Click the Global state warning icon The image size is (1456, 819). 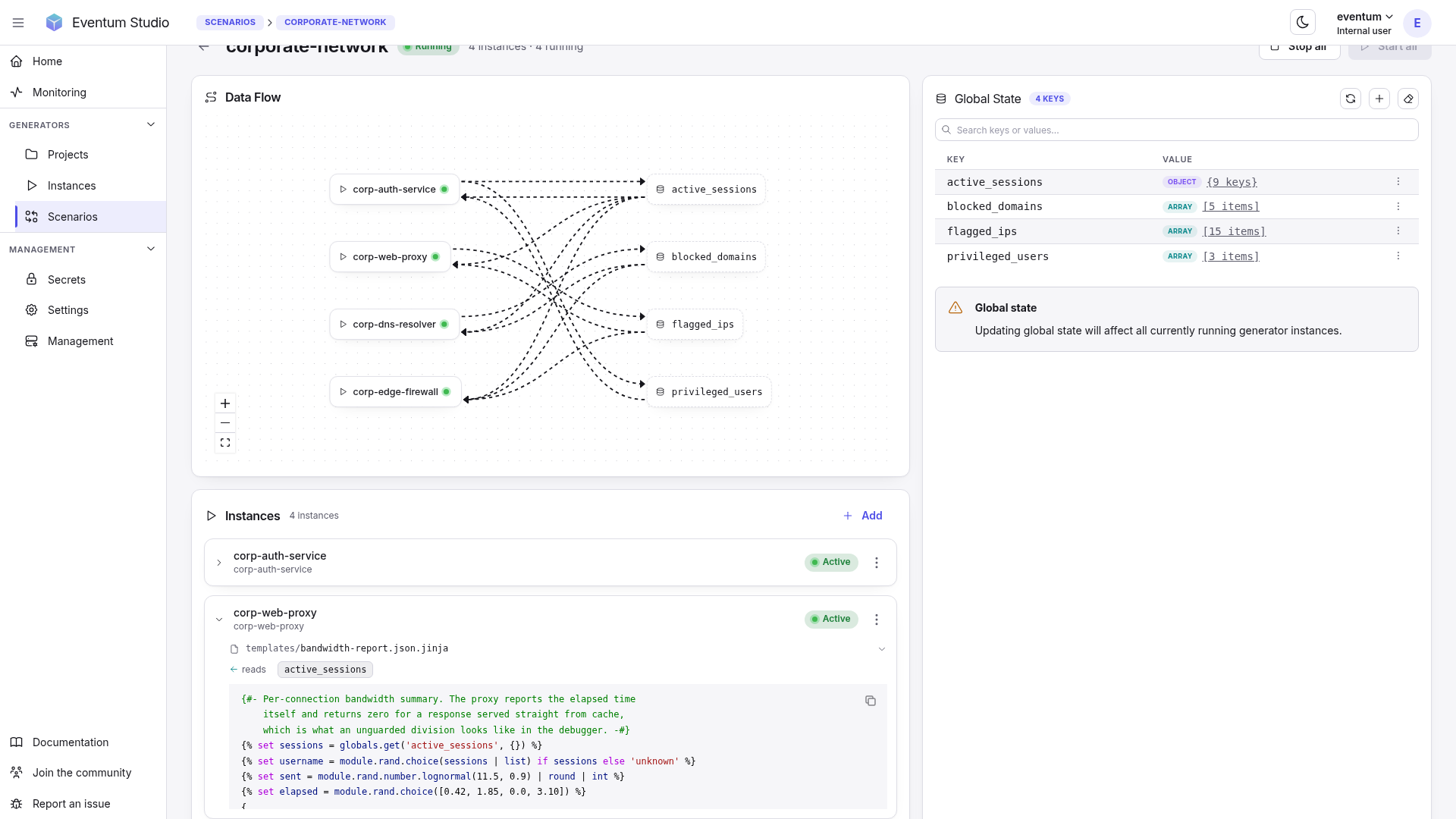(955, 308)
